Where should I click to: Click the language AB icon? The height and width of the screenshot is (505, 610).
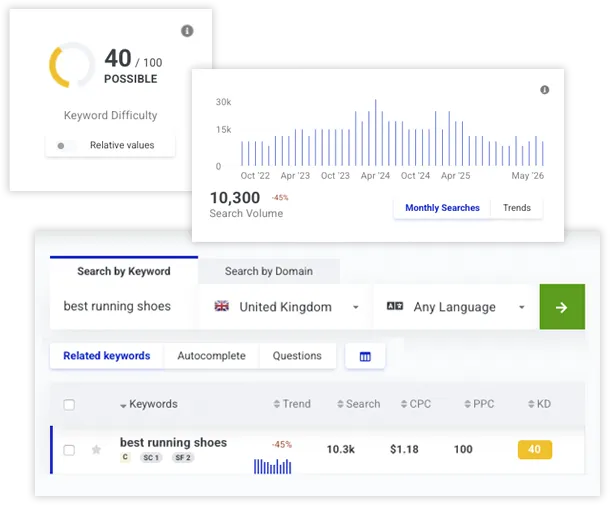tap(395, 306)
